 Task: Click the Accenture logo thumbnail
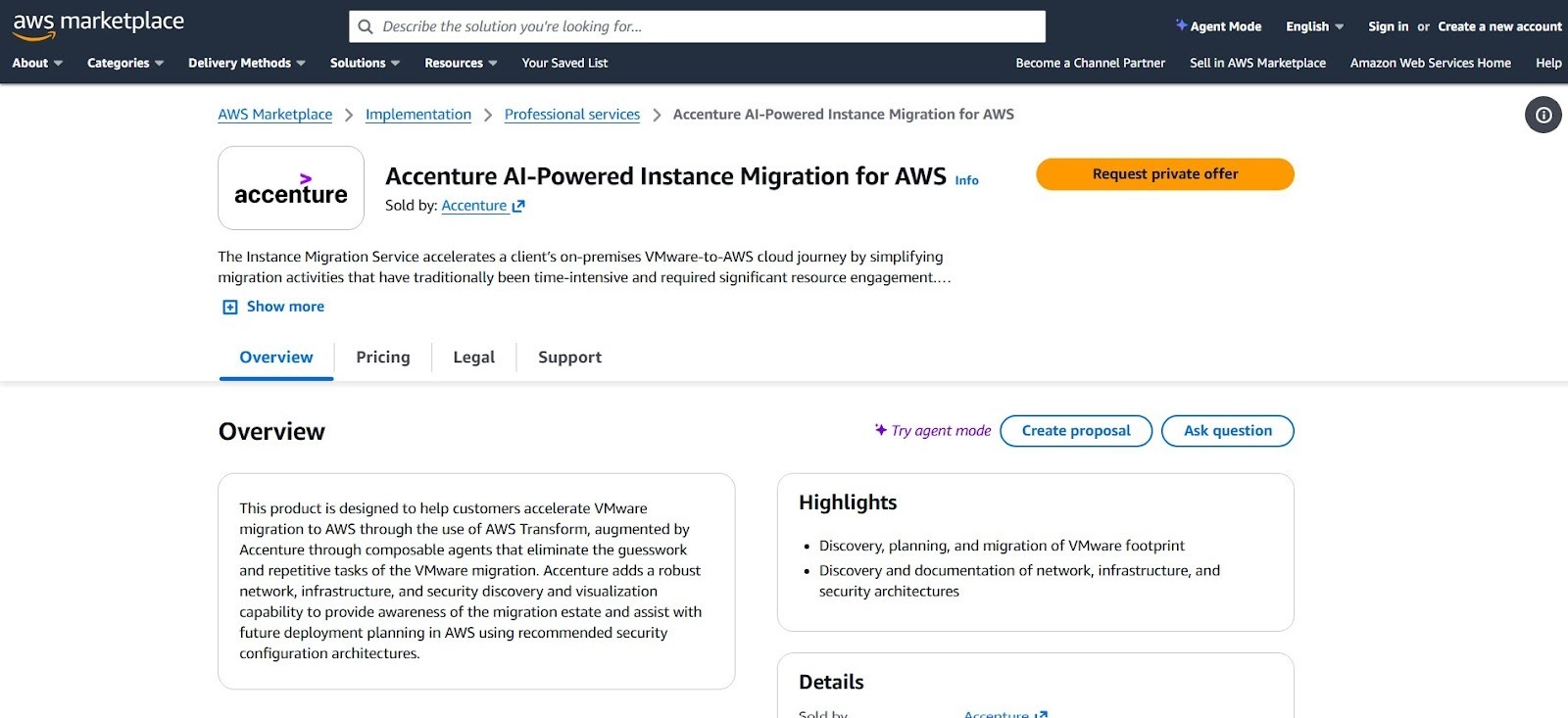291,188
